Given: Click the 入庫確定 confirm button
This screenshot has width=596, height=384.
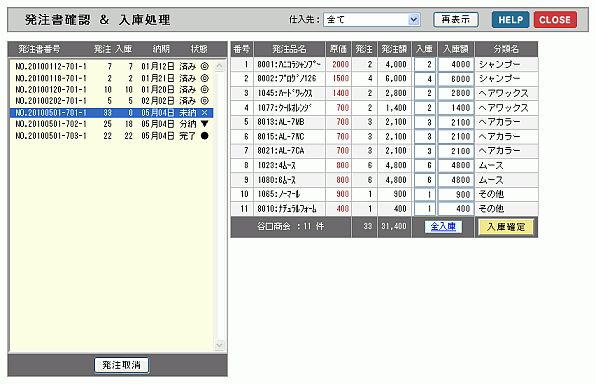Looking at the screenshot, I should (x=506, y=227).
